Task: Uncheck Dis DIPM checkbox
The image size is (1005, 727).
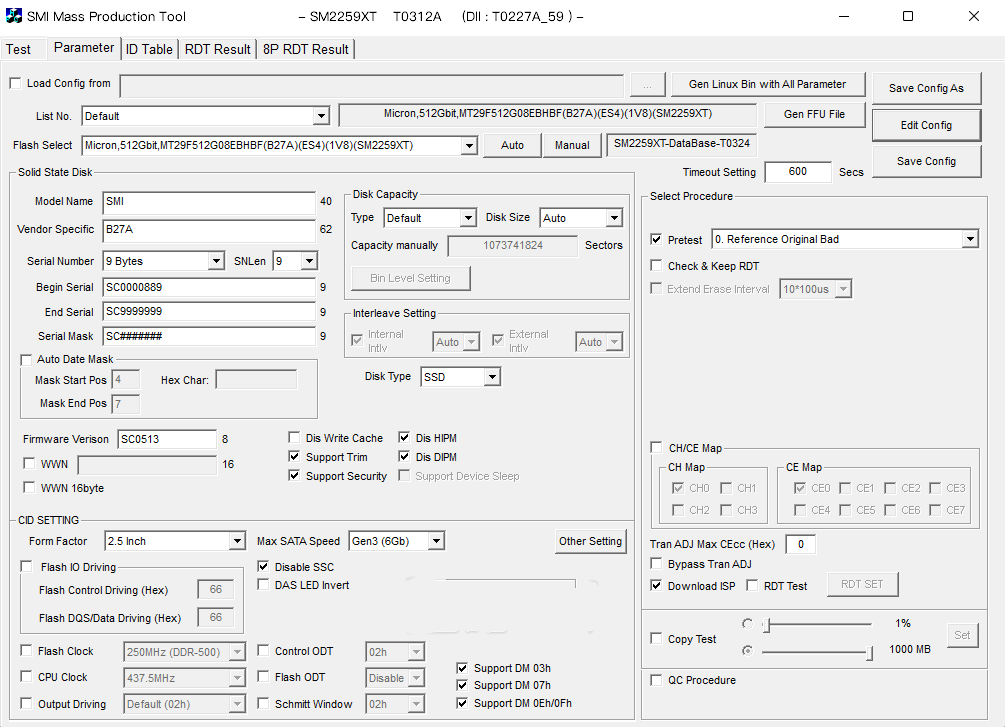Action: [404, 456]
